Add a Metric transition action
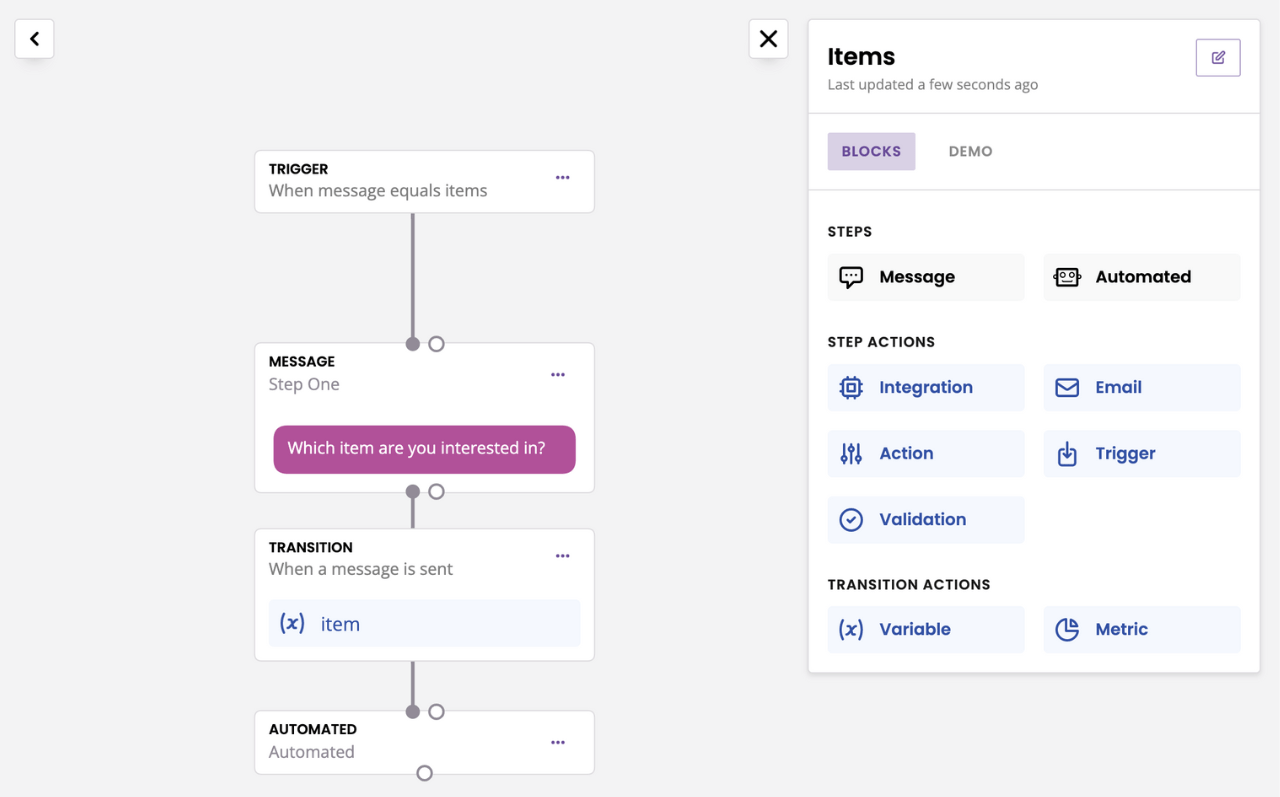 (x=1141, y=629)
